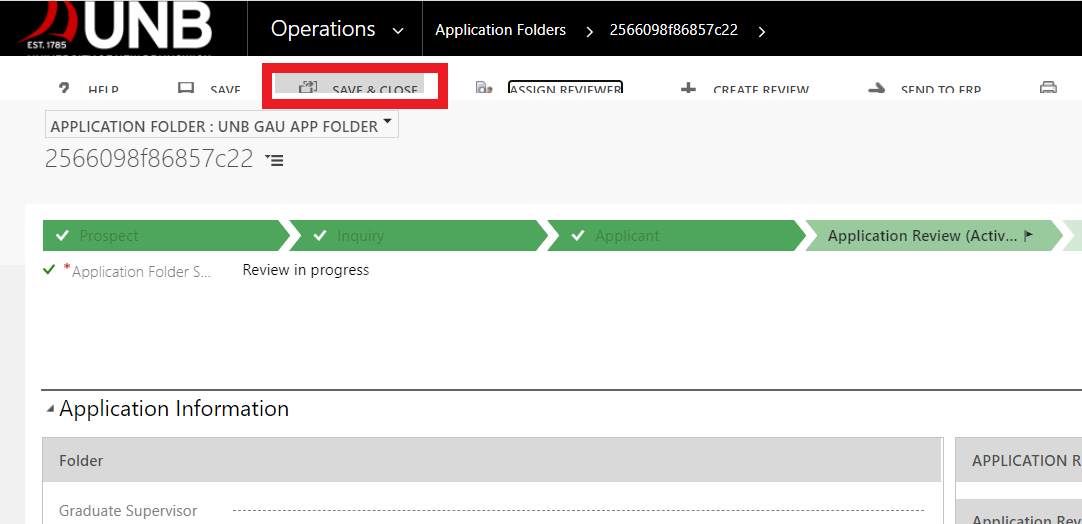Click the Assign Reviewer person icon

(x=484, y=89)
